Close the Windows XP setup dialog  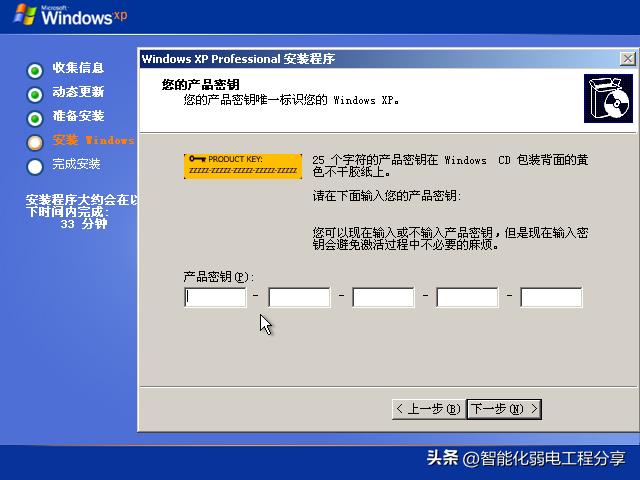coord(627,59)
